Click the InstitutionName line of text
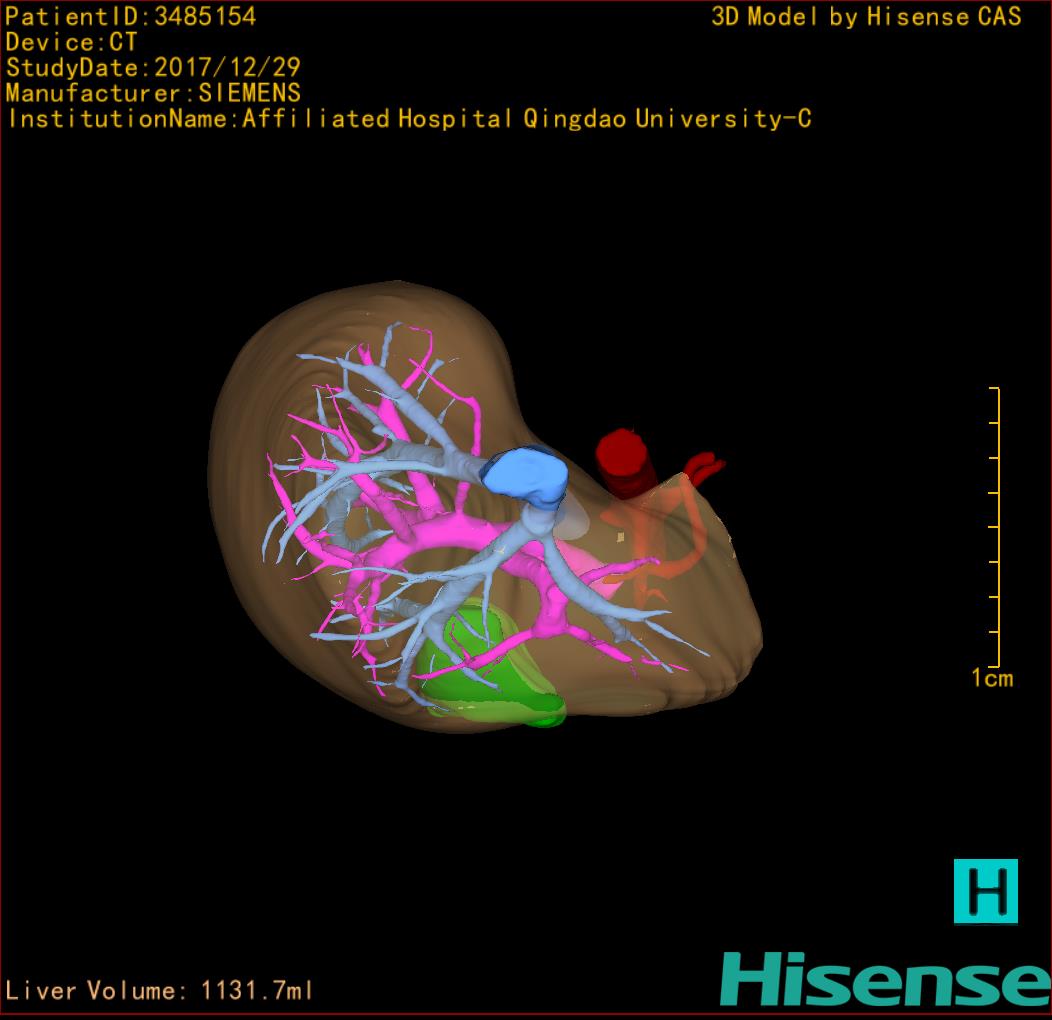Screen dimensions: 1052x1020 [x=408, y=119]
